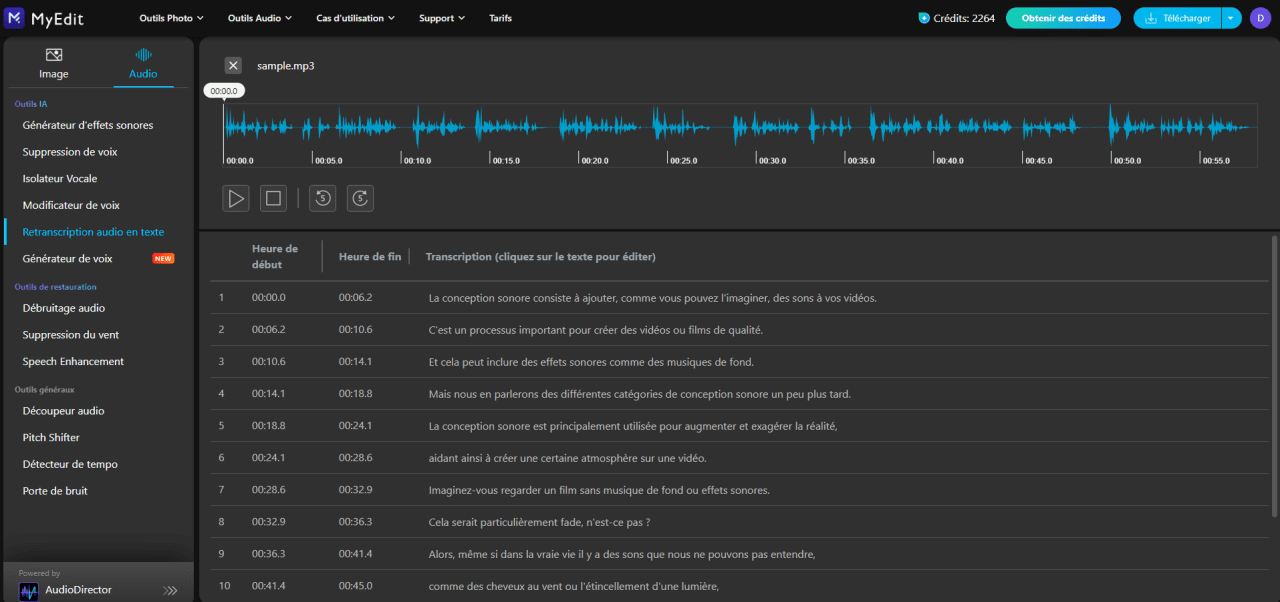This screenshot has width=1280, height=602.
Task: Click the download button arrow dropdown
Action: 1231,18
